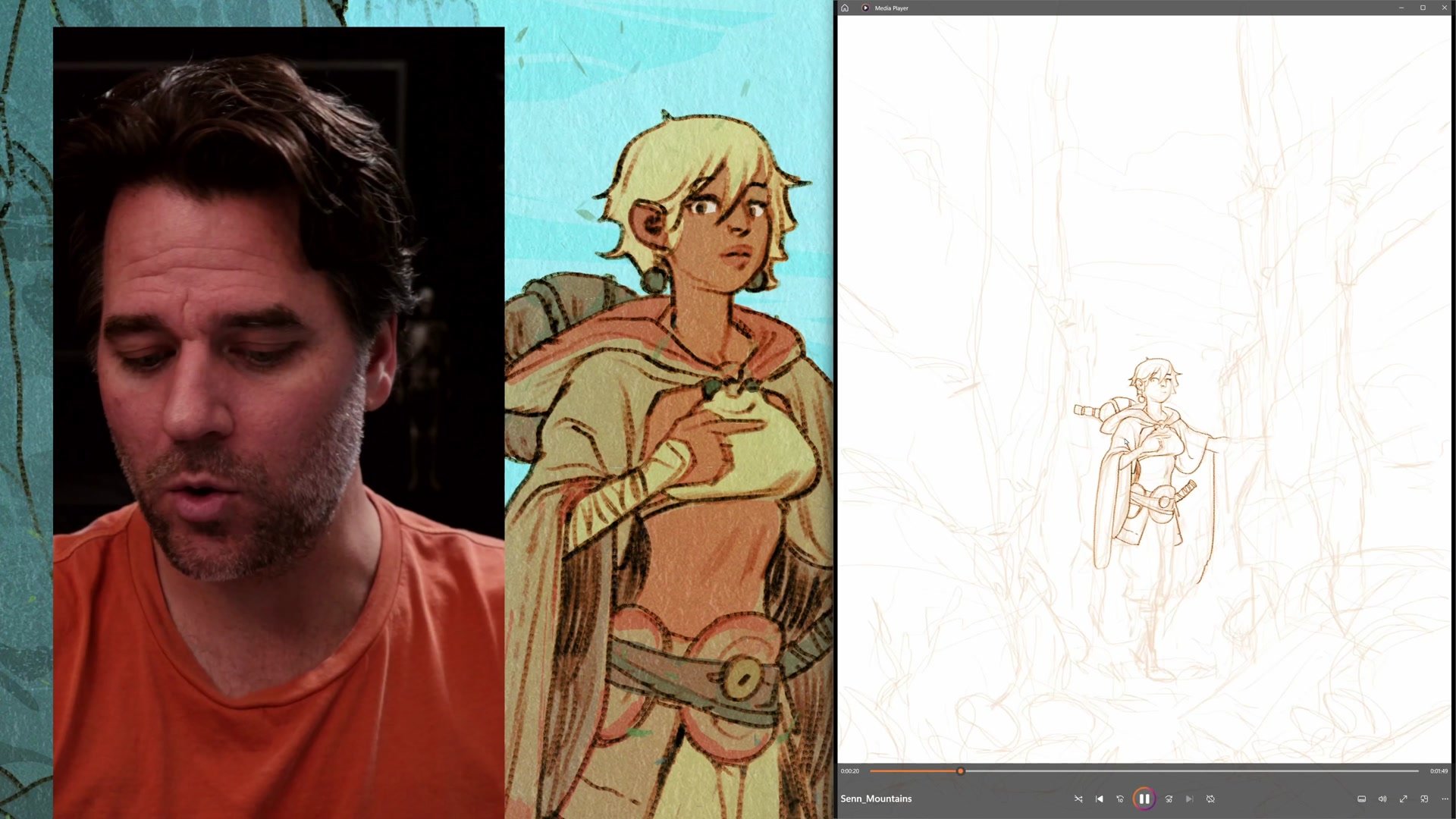This screenshot has width=1456, height=819.
Task: Maximize the Media Player window
Action: click(x=1423, y=8)
